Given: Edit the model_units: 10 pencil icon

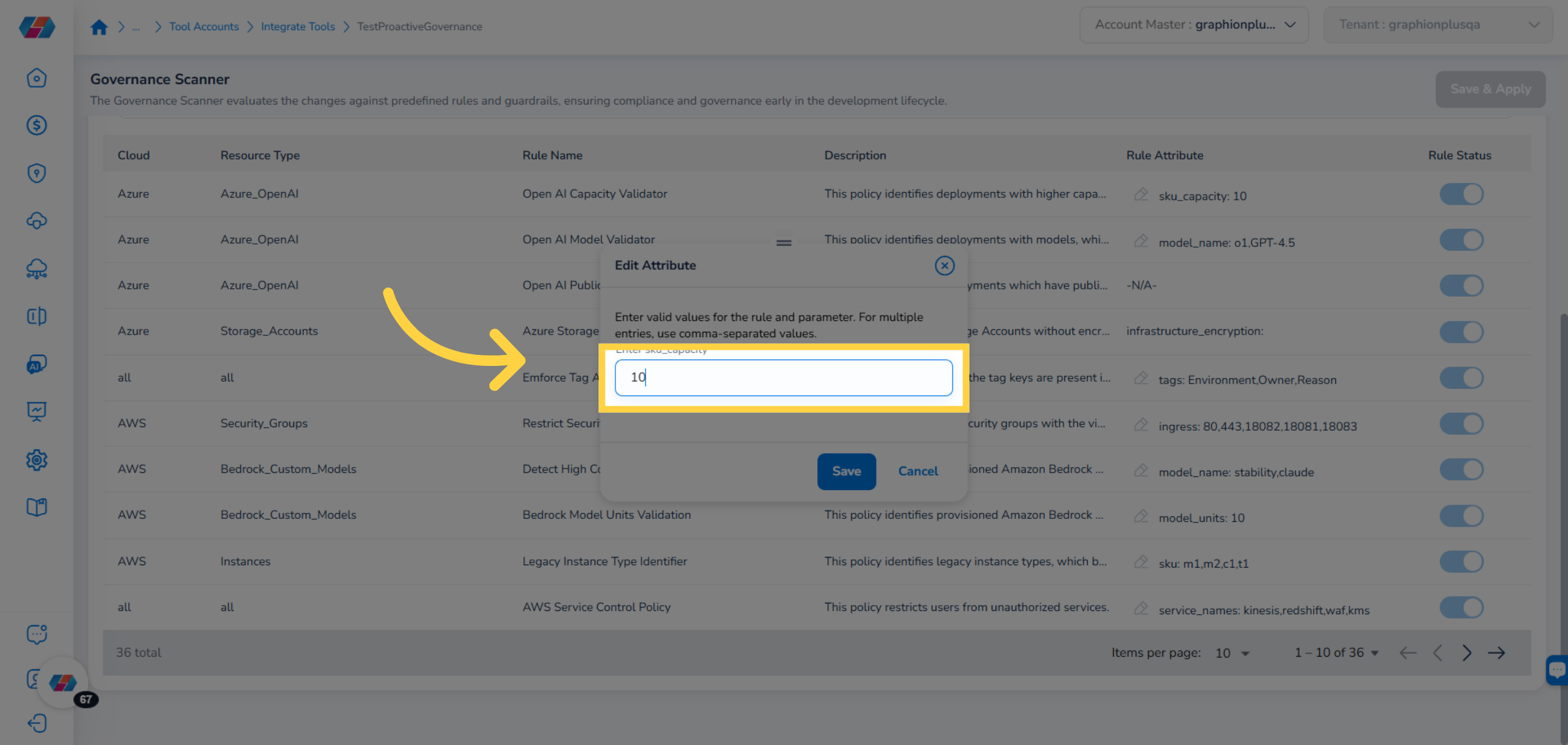Looking at the screenshot, I should coord(1141,516).
